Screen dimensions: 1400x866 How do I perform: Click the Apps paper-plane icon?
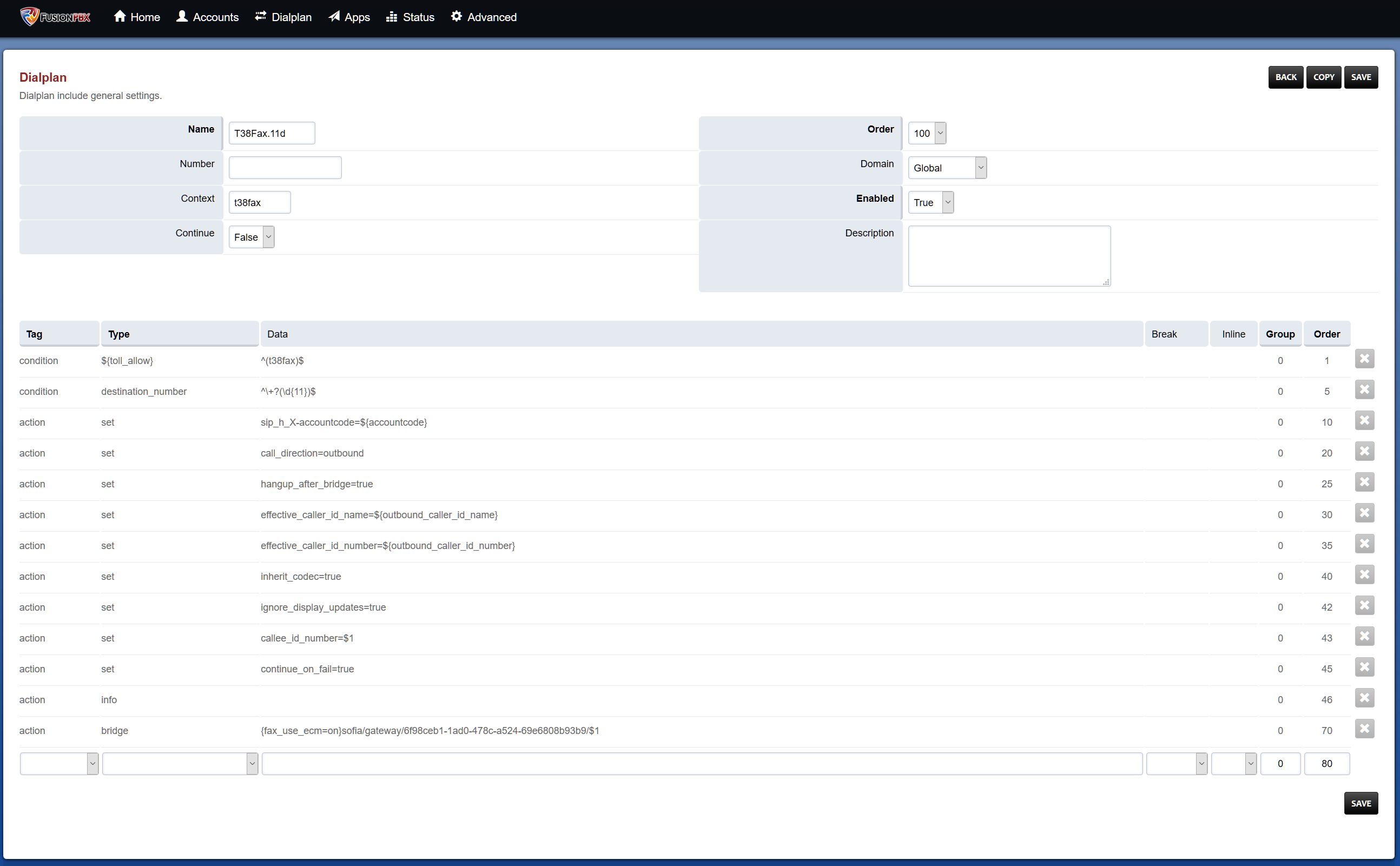[x=334, y=17]
